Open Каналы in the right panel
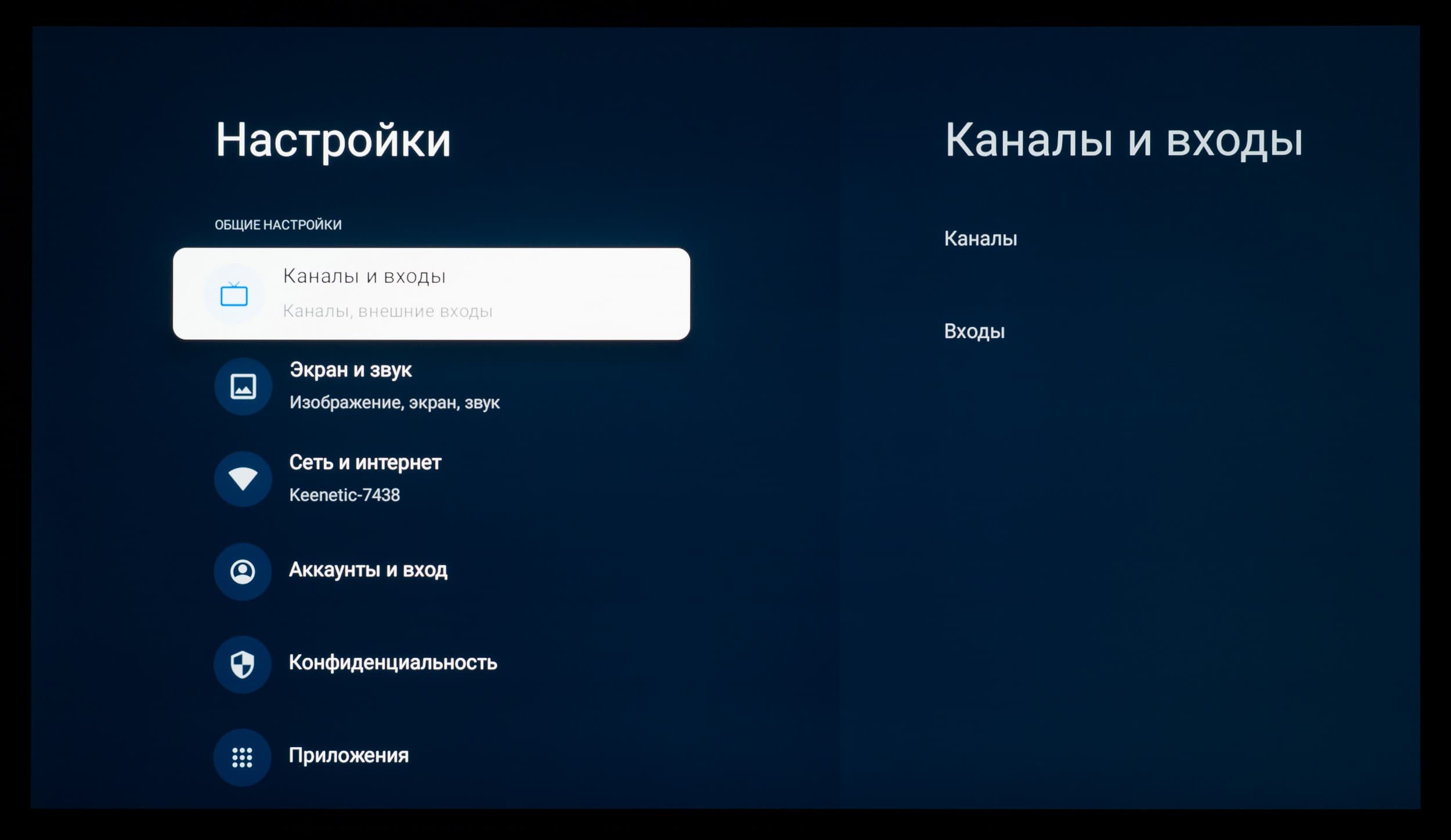The height and width of the screenshot is (840, 1451). tap(980, 238)
